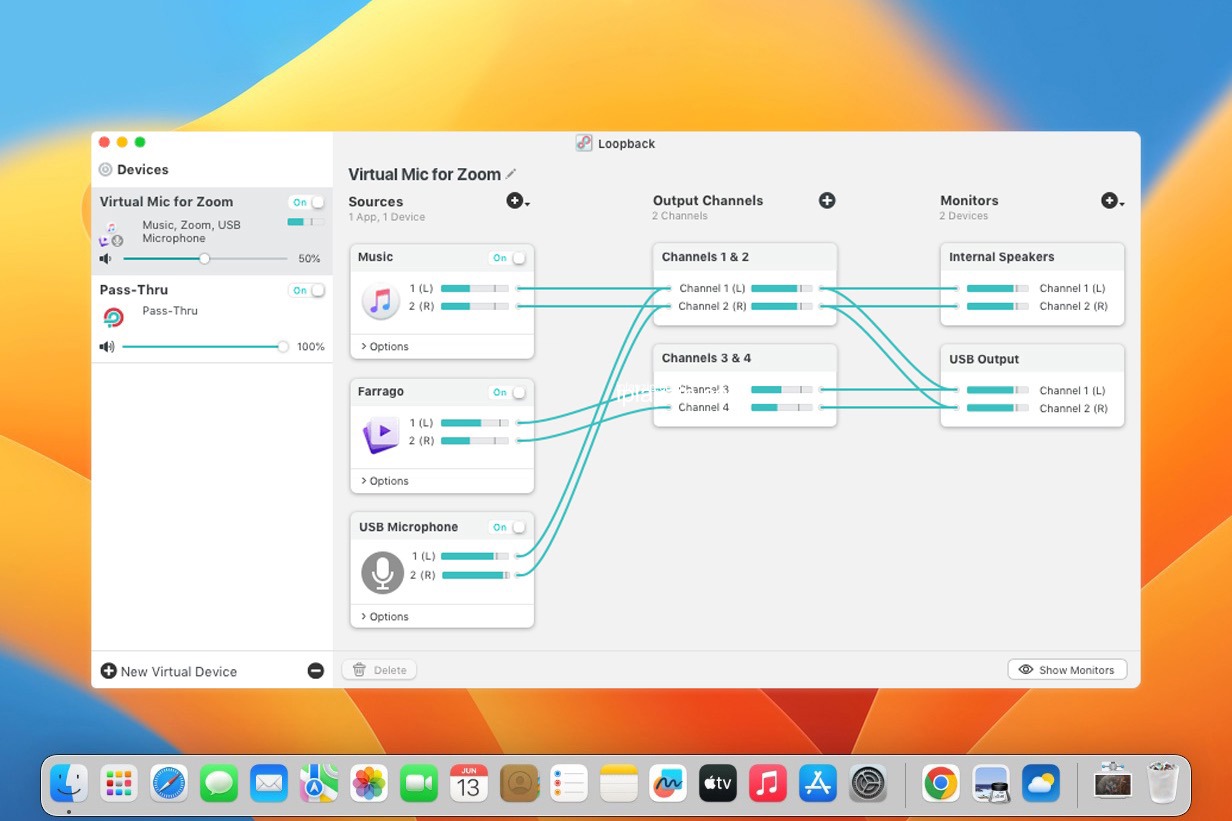Click Channel 4 in Channels 3 & 4
Image resolution: width=1232 pixels, height=821 pixels.
(704, 407)
